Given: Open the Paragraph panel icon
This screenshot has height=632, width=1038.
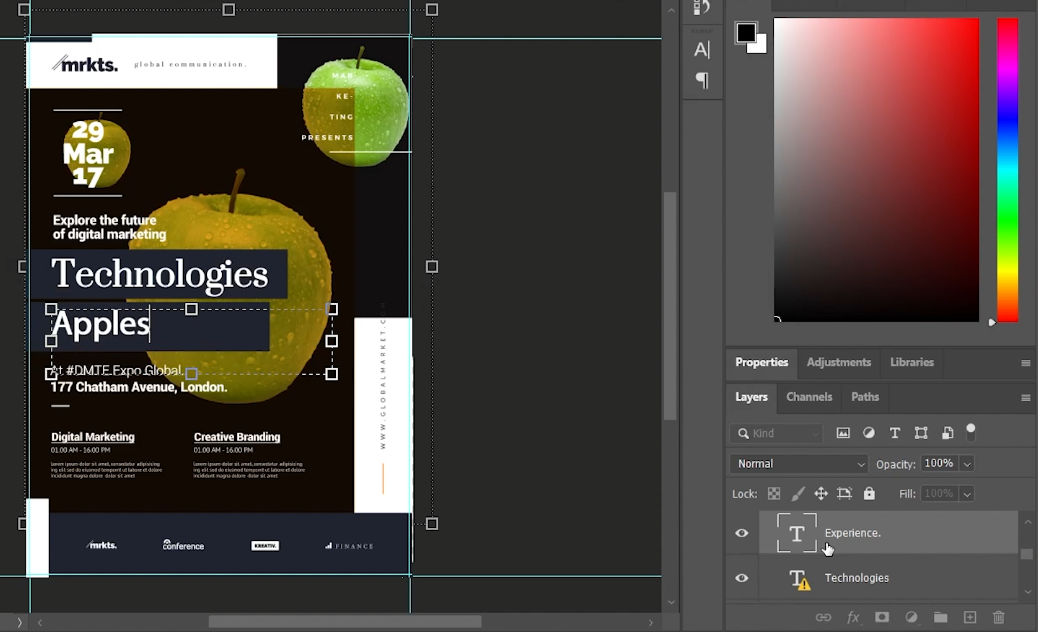Looking at the screenshot, I should (x=702, y=81).
